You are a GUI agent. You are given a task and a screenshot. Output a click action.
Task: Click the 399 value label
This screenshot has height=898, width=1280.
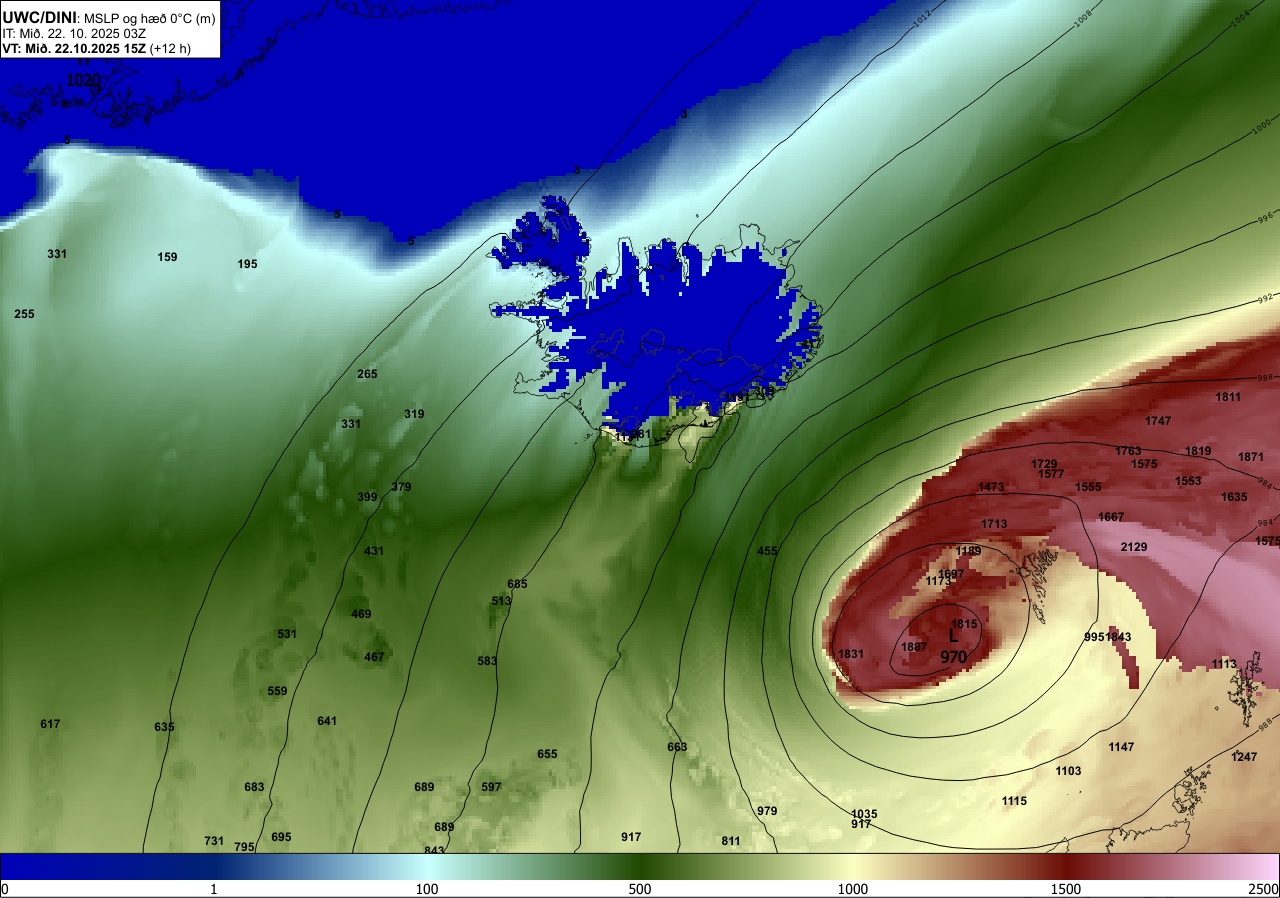(x=367, y=497)
